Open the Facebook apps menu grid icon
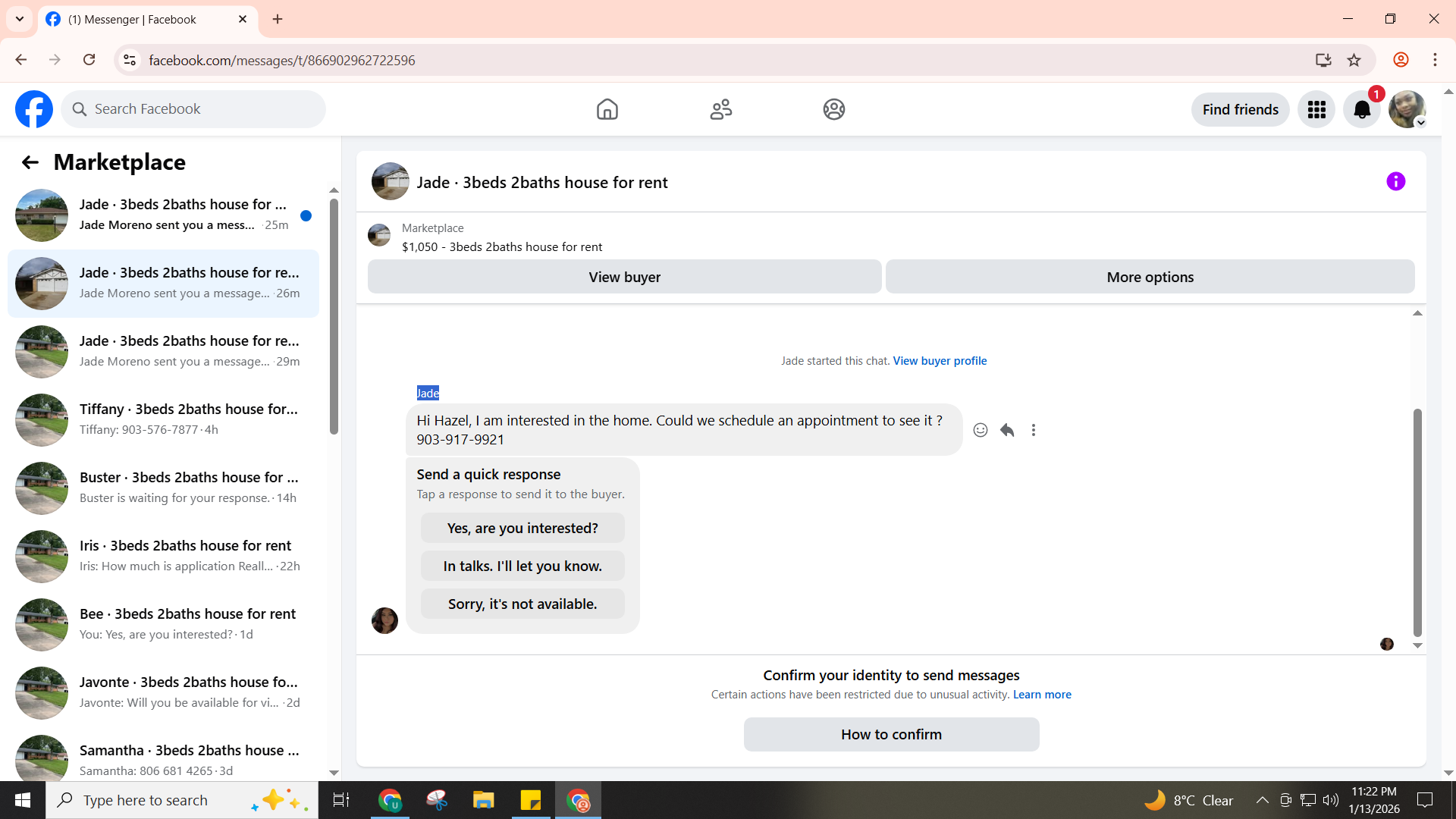Viewport: 1456px width, 819px height. (1316, 110)
